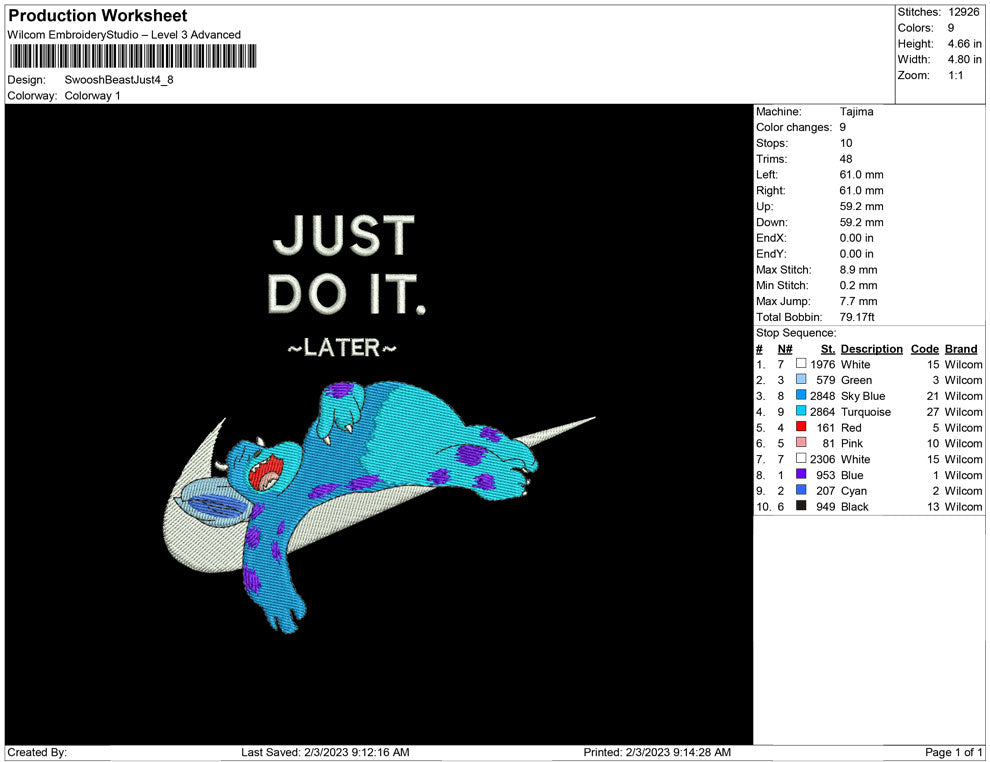
Task: Choose the Black color swatch in stop 10
Action: [801, 507]
